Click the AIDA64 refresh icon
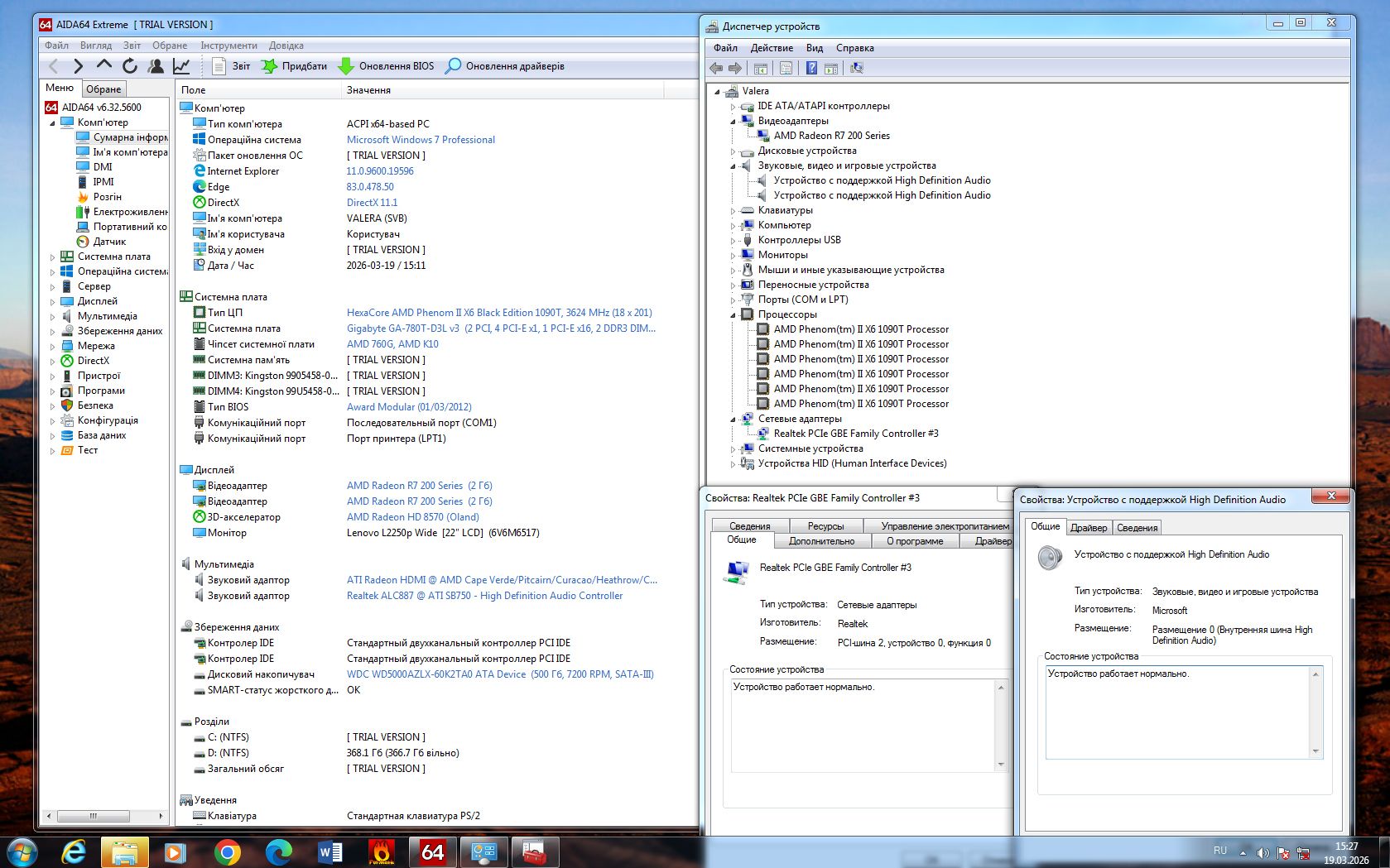 click(130, 66)
